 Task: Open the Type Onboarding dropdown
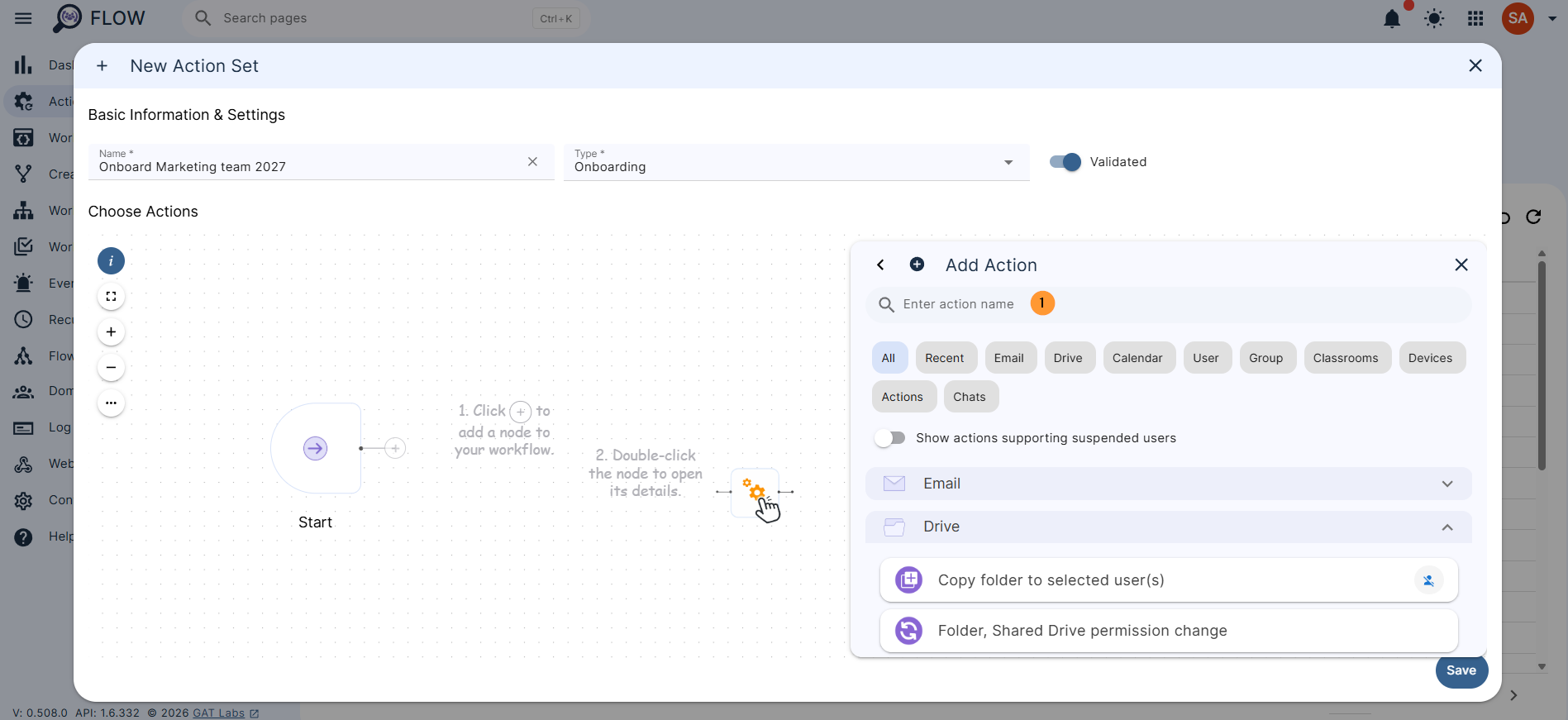(x=797, y=162)
